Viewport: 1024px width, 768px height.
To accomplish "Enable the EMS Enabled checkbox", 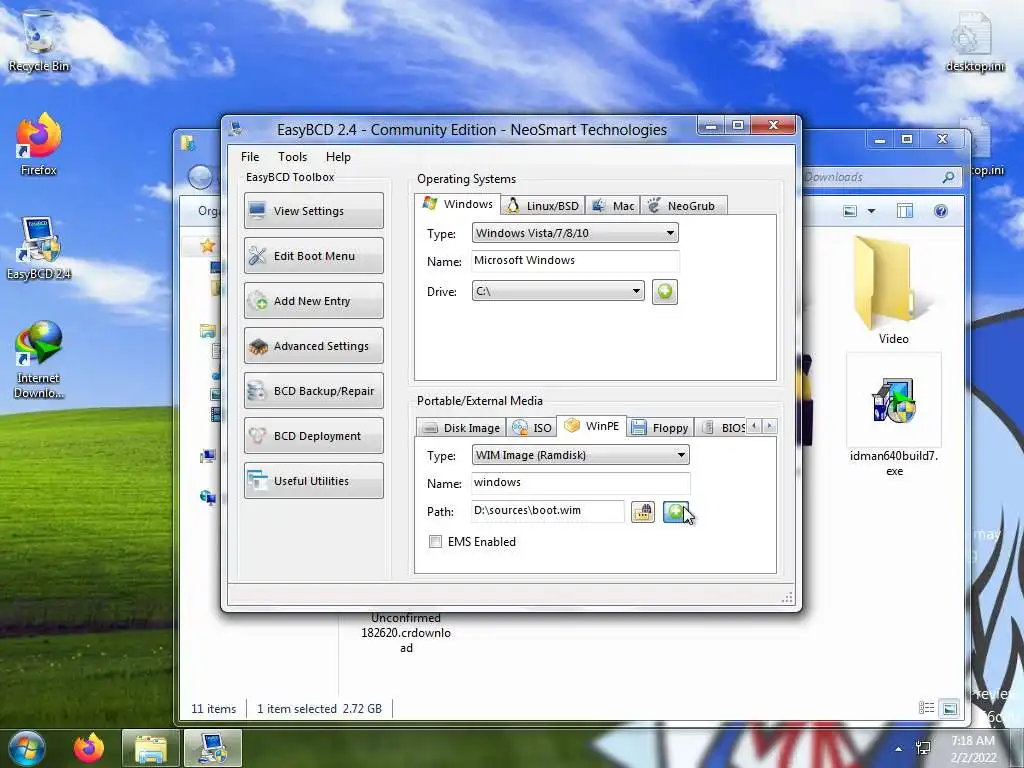I will tap(435, 541).
